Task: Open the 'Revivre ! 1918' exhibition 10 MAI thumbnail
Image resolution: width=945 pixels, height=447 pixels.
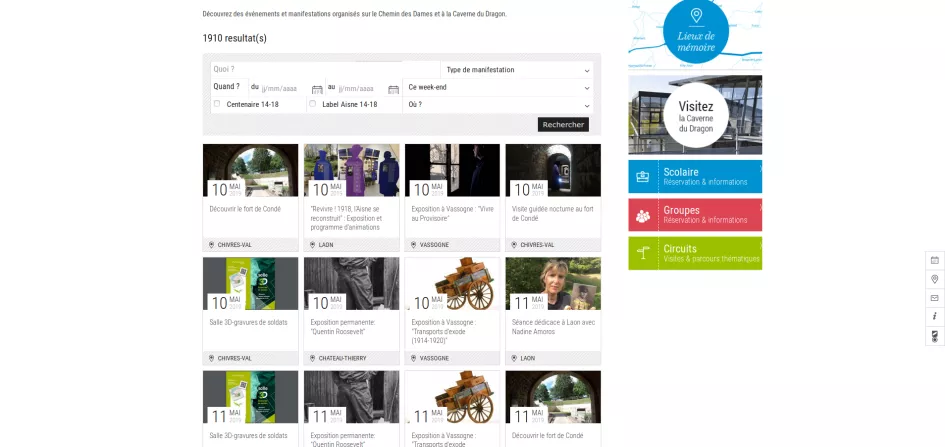Action: click(351, 170)
